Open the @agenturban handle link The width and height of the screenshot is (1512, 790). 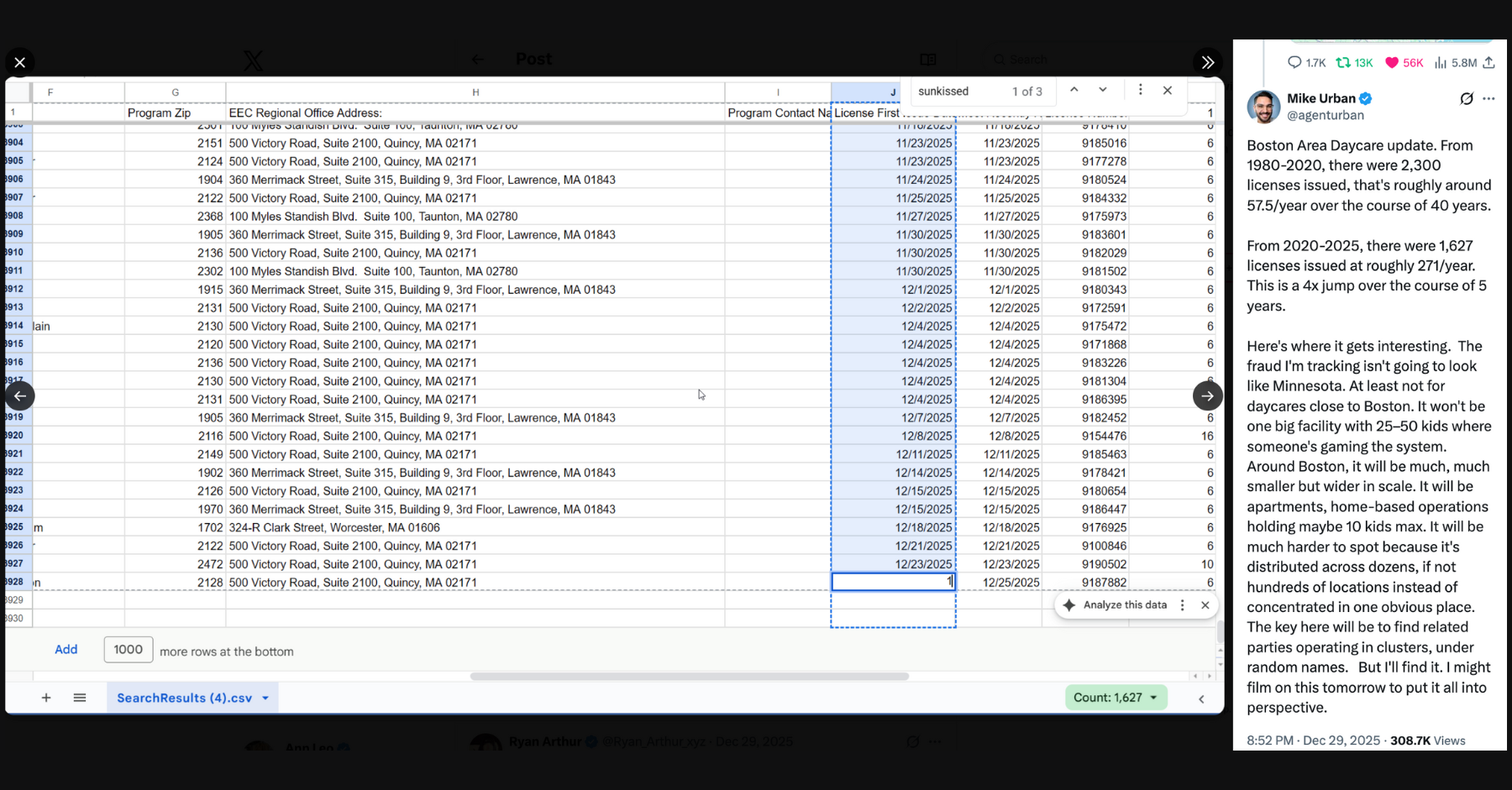tap(1326, 116)
